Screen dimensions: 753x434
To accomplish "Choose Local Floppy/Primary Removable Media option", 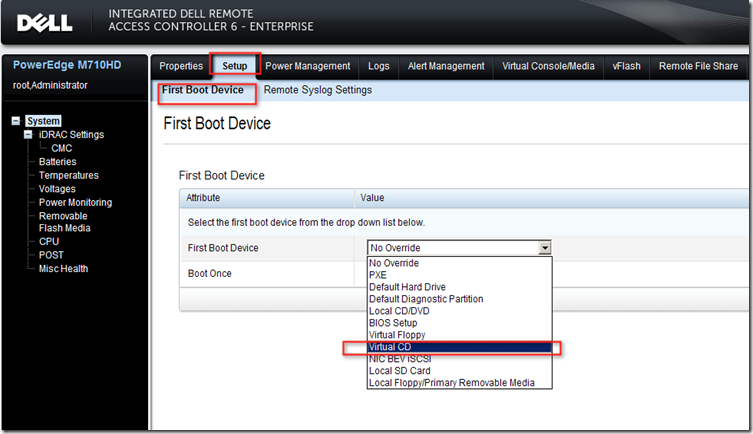I will (x=460, y=383).
